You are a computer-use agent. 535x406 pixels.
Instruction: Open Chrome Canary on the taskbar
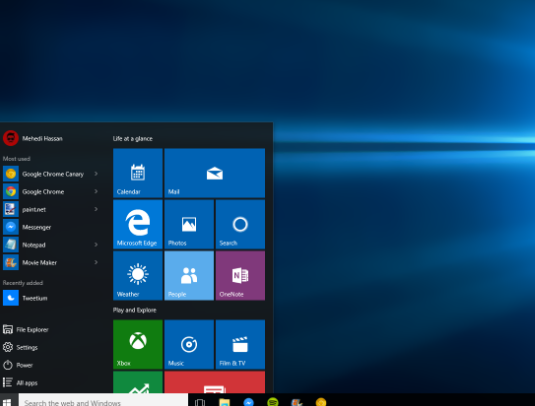point(321,402)
